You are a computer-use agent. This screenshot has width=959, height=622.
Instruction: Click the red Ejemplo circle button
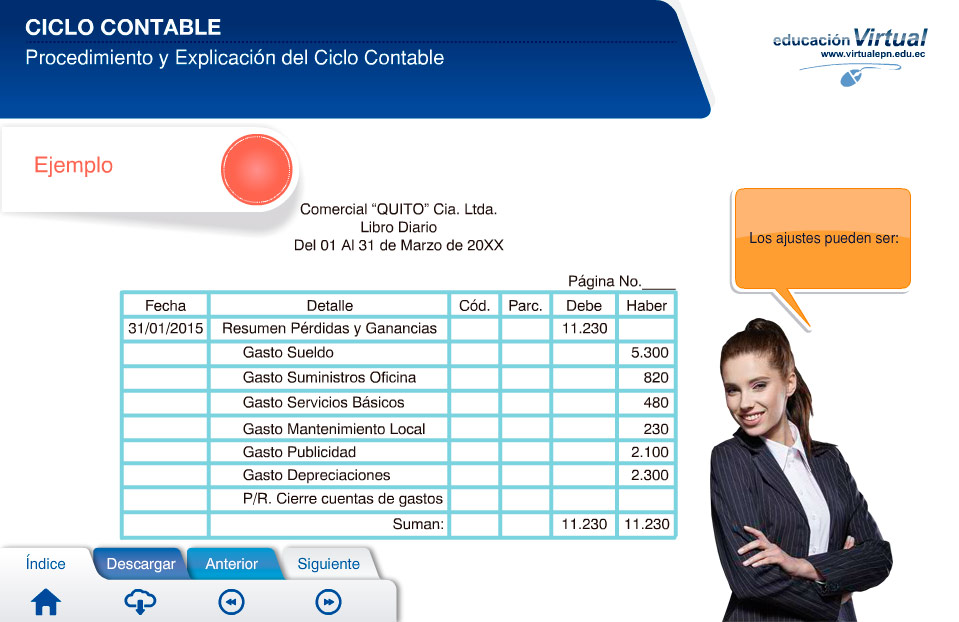click(257, 169)
